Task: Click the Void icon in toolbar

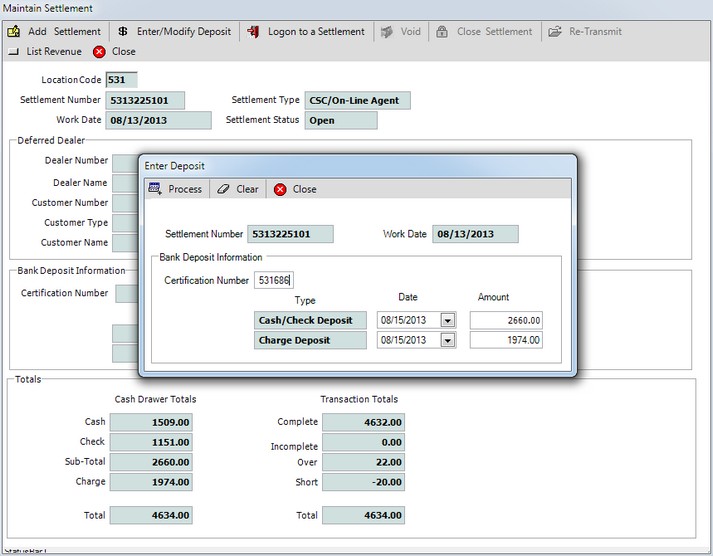Action: (387, 31)
